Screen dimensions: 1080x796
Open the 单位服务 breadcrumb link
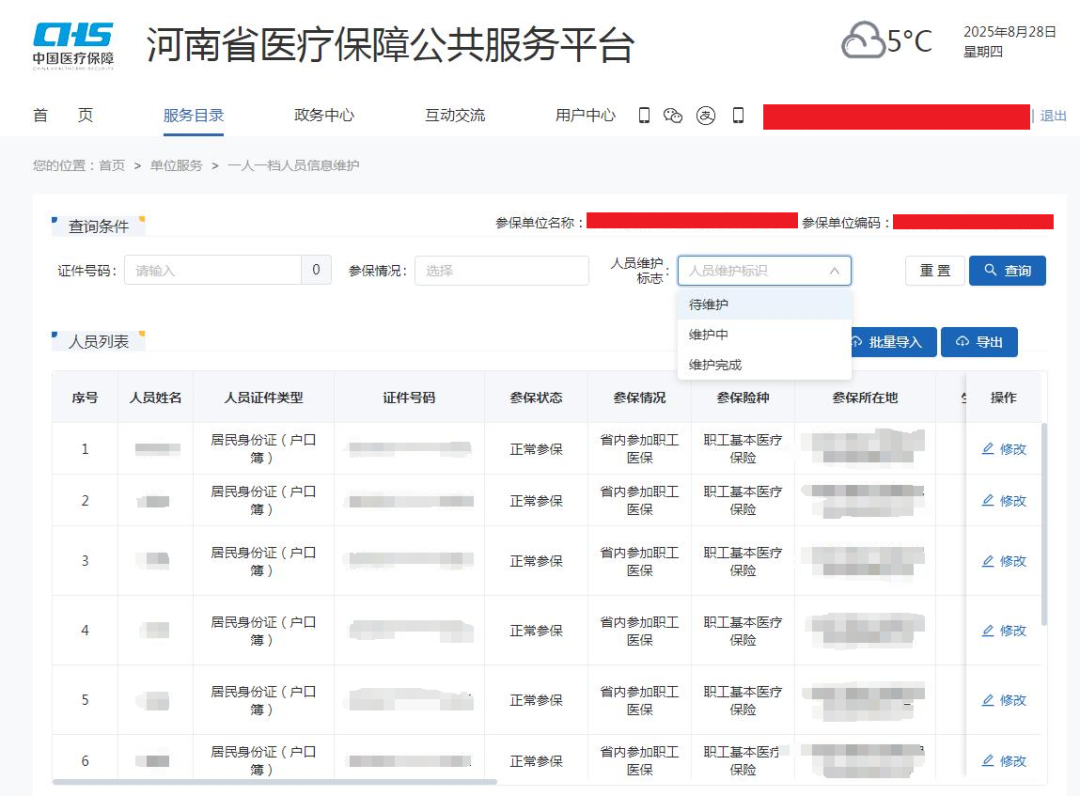point(175,164)
